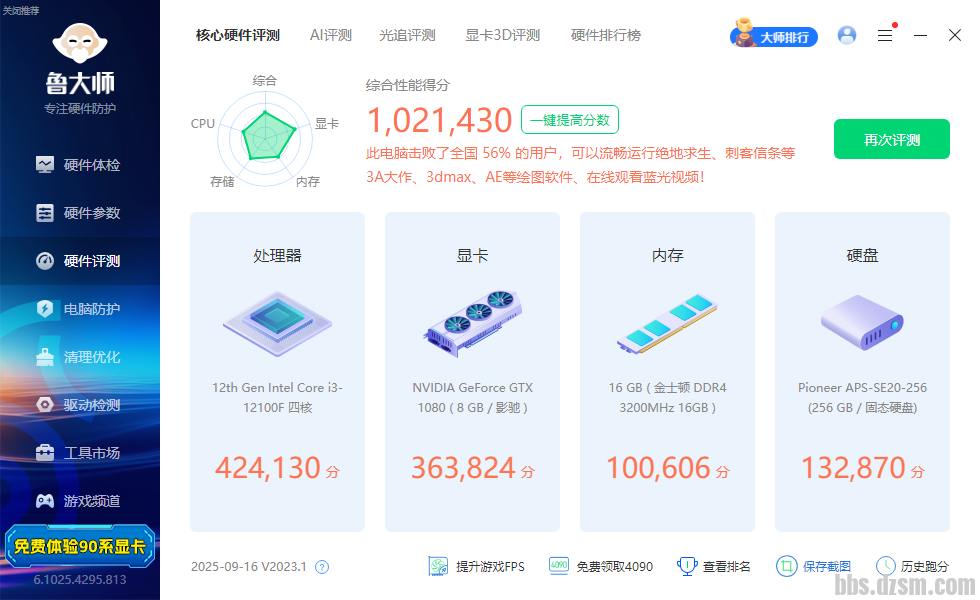This screenshot has width=980, height=600.
Task: Open the 工具市场 tool market
Action: [x=80, y=453]
